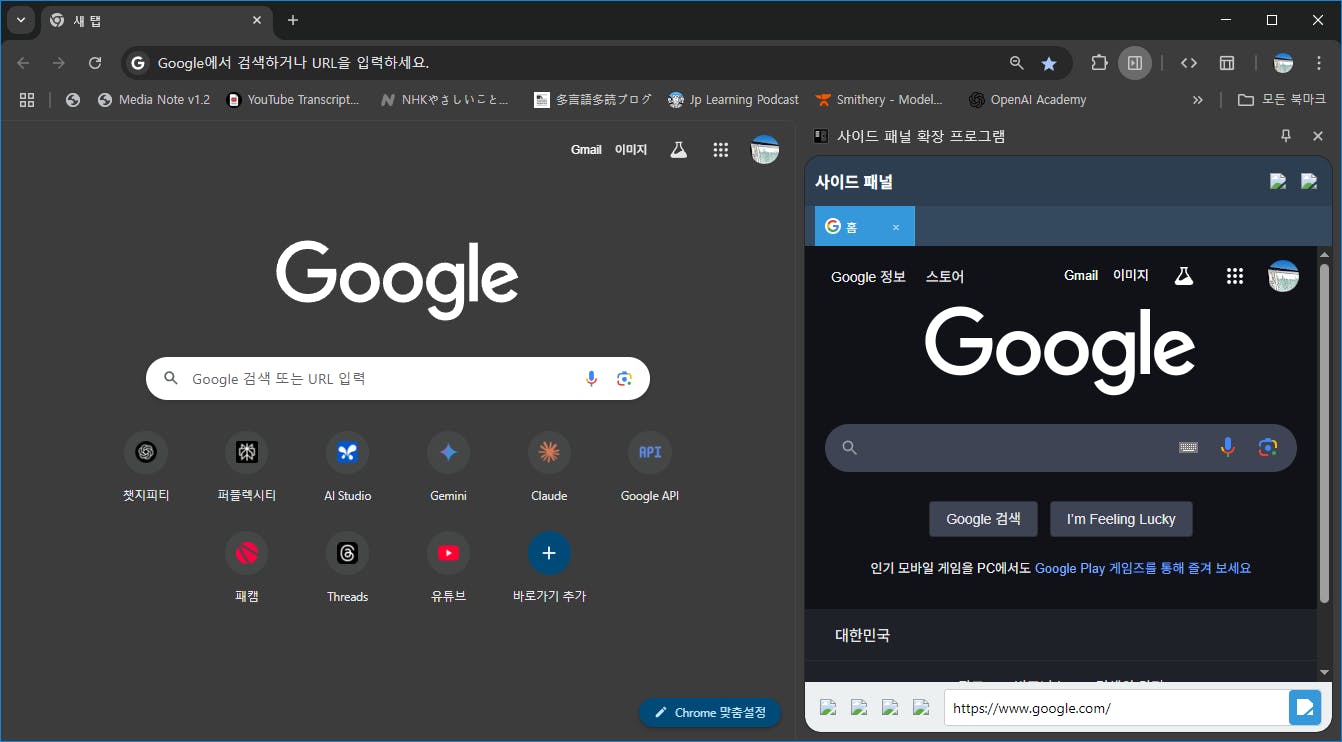Start voice search in the side panel
This screenshot has width=1342, height=742.
tap(1228, 448)
